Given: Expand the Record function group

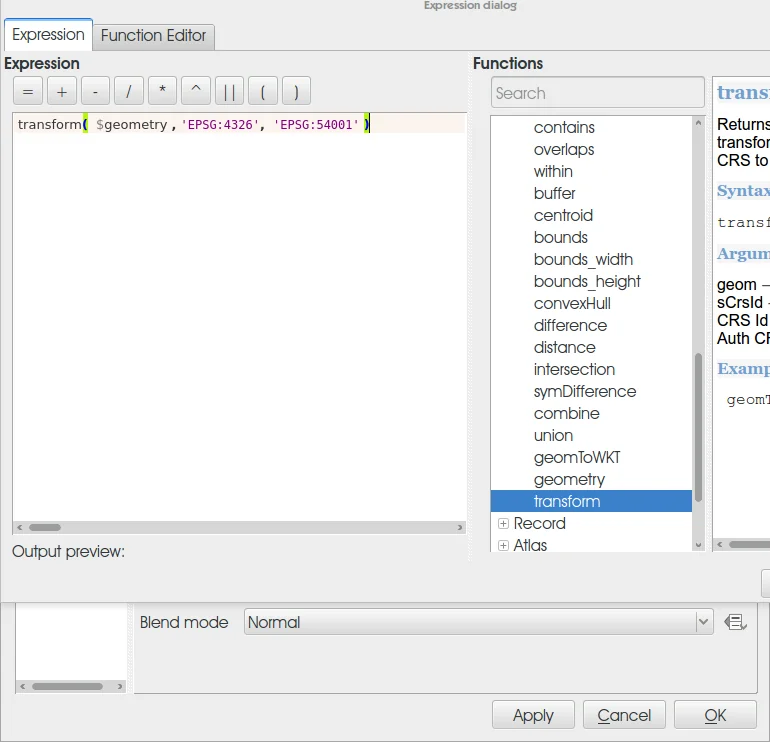Looking at the screenshot, I should coord(503,524).
